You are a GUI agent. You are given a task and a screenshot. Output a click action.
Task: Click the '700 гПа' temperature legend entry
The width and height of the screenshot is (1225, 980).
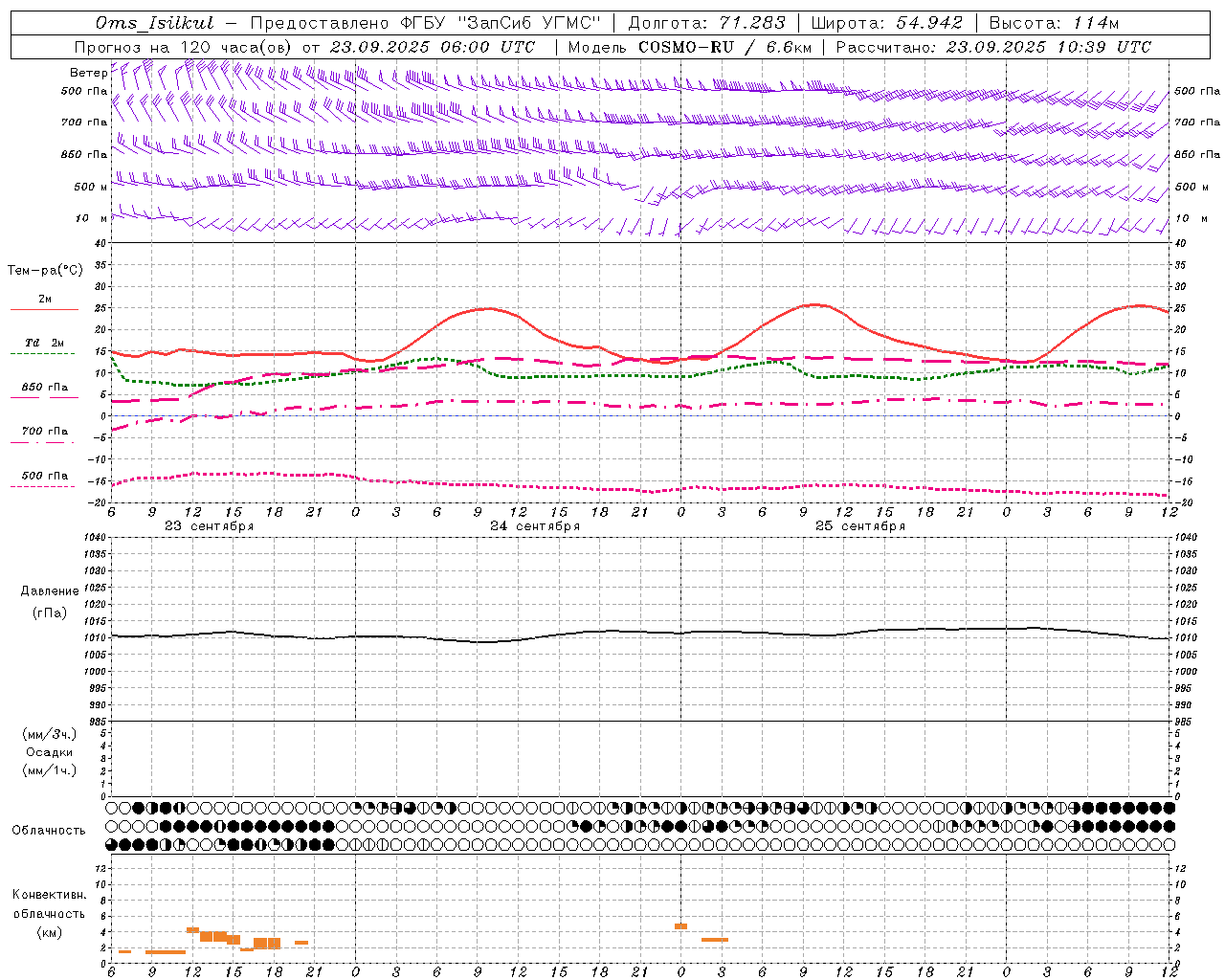[45, 431]
